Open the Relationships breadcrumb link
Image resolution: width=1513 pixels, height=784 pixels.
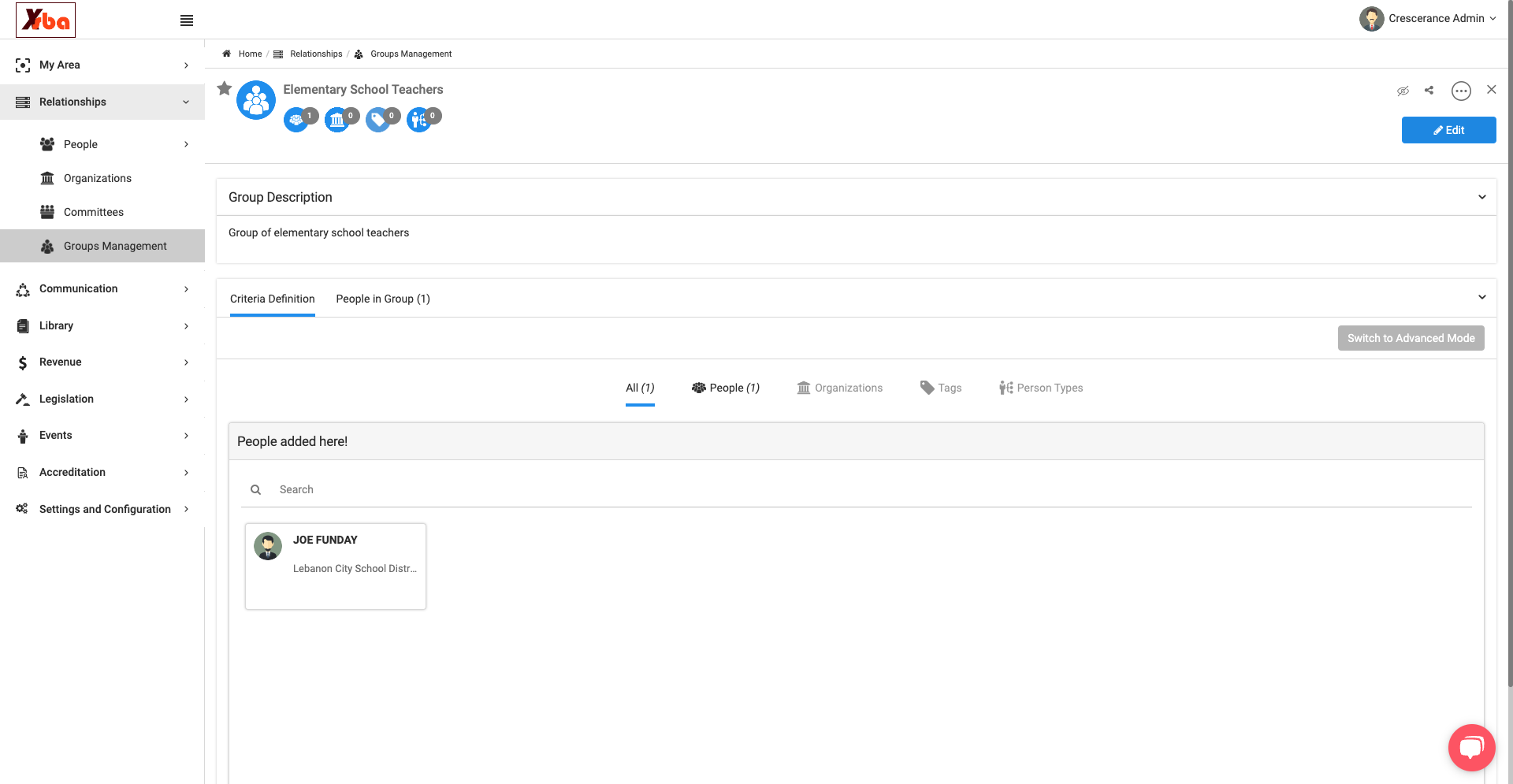tap(315, 54)
